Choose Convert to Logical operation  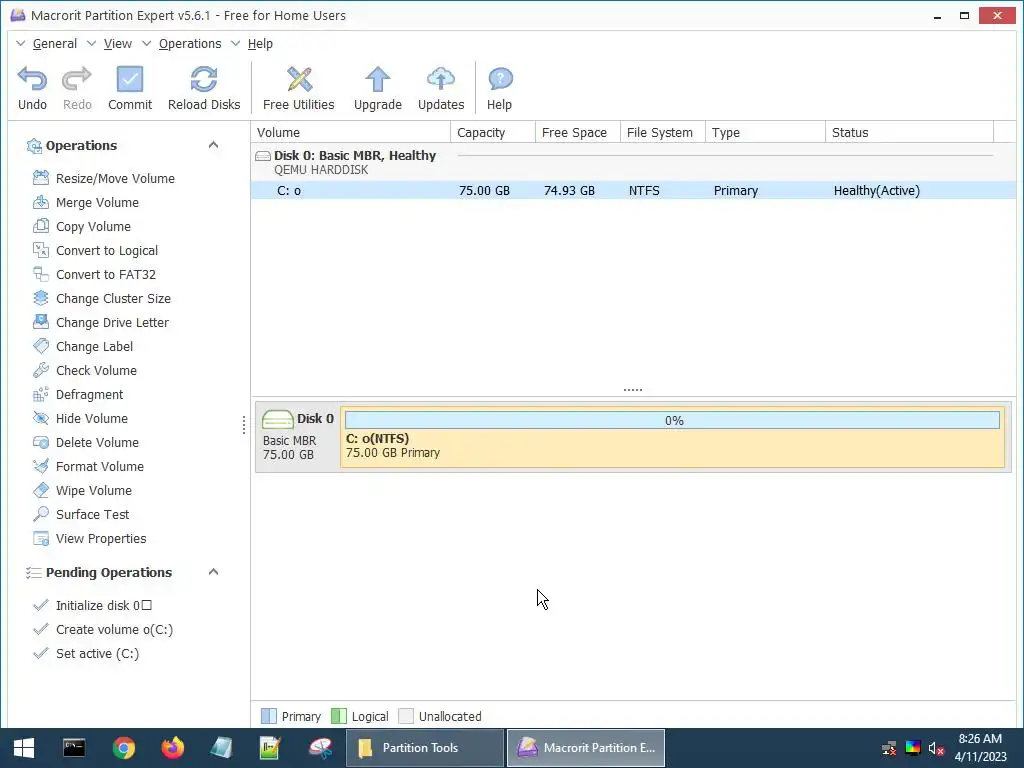point(106,251)
